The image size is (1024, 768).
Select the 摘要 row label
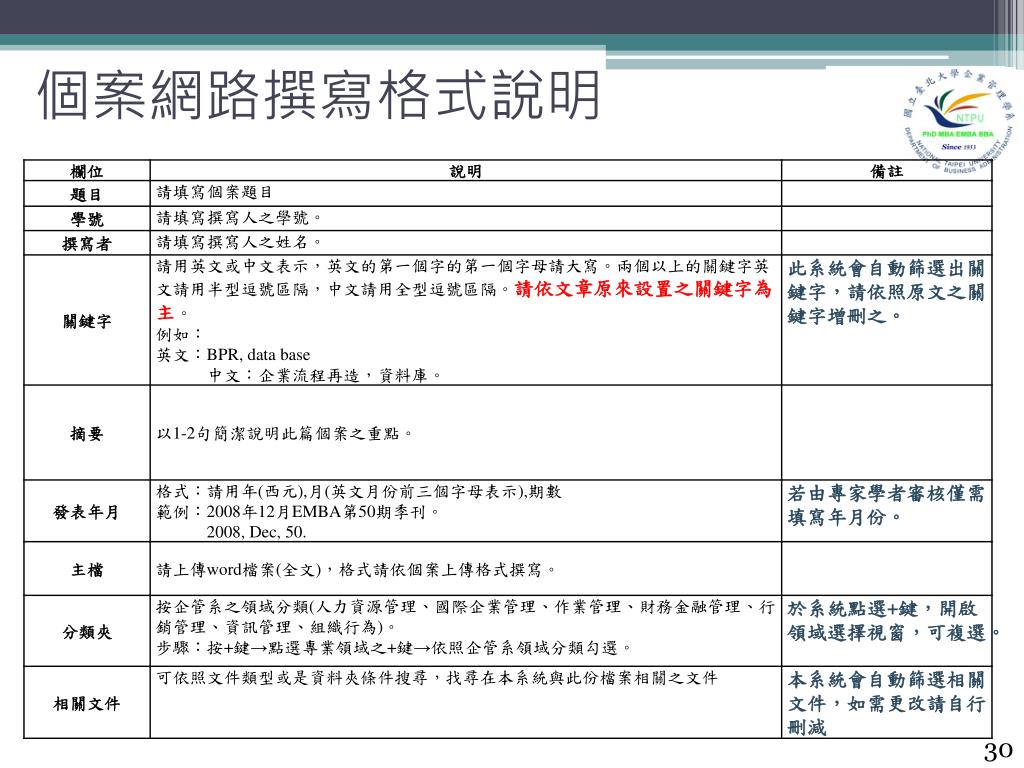86,433
